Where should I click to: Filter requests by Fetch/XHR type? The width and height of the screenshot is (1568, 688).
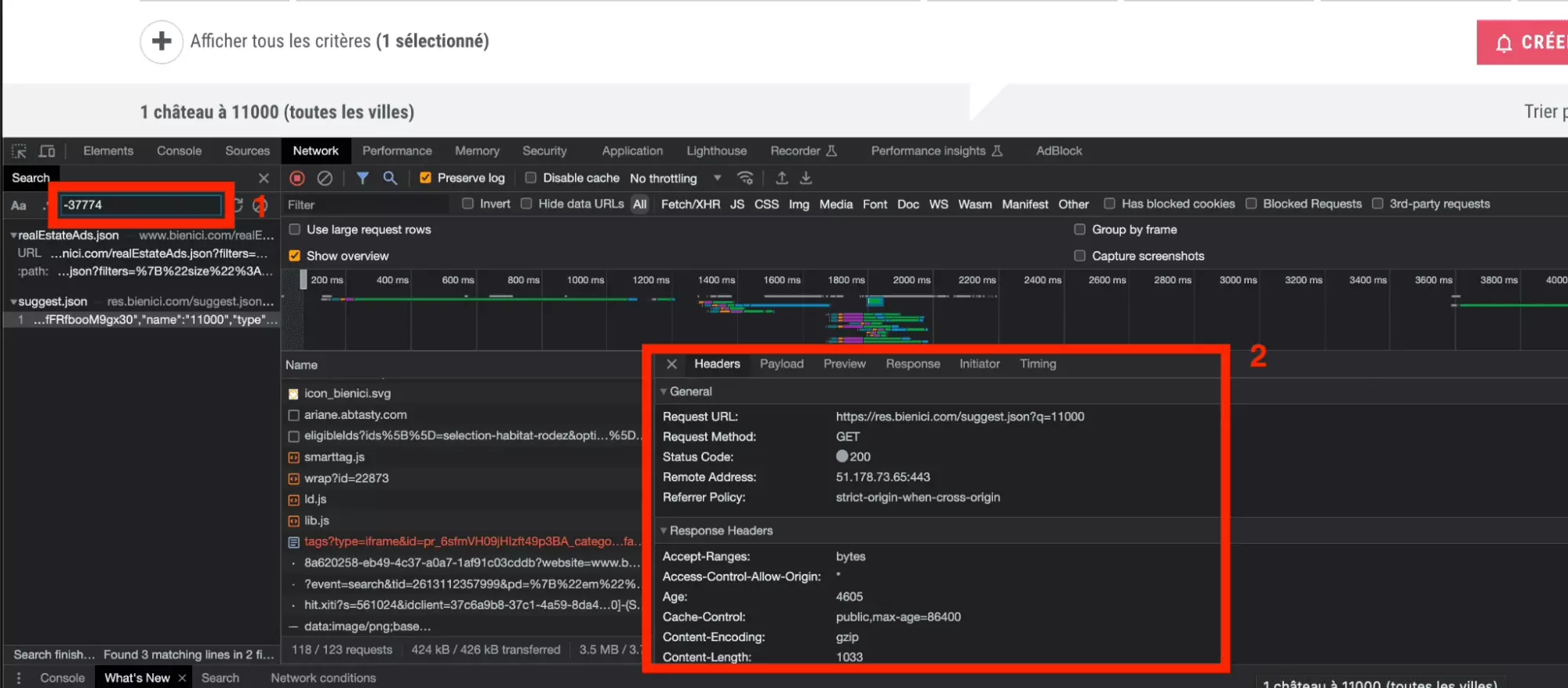pos(689,204)
